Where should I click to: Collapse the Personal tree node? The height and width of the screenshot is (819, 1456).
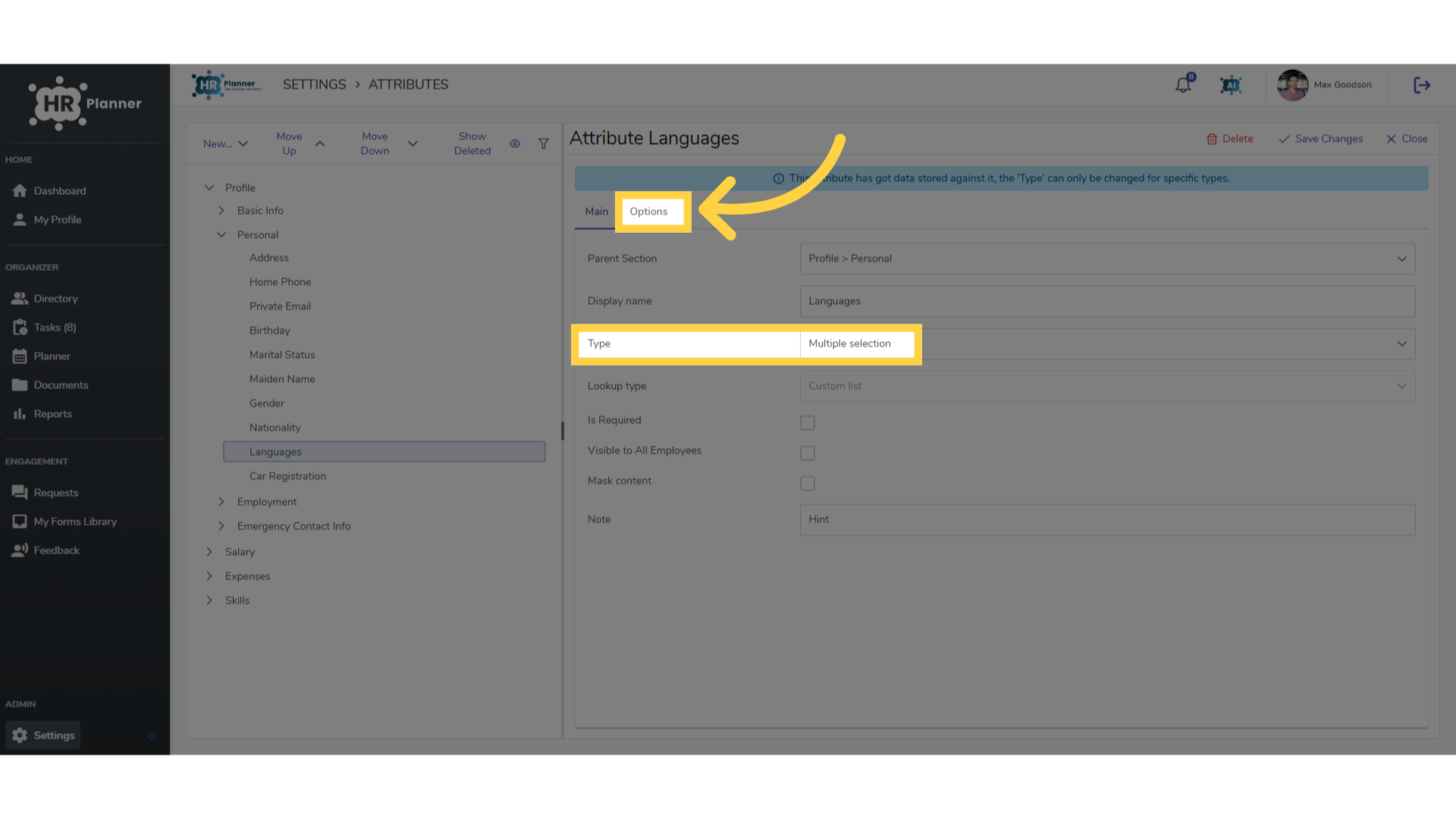(x=221, y=235)
